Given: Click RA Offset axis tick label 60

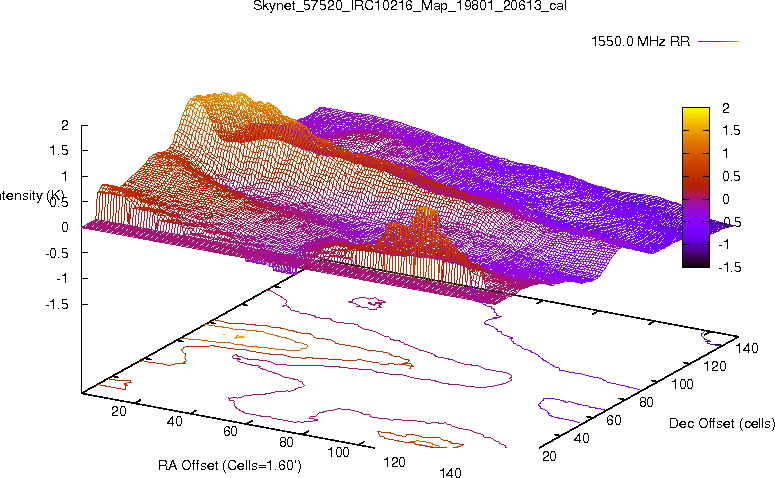Looking at the screenshot, I should point(230,432).
